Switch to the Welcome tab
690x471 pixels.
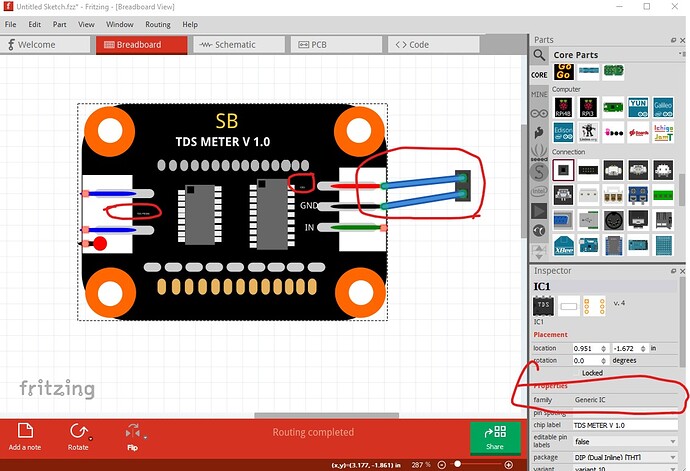44,44
